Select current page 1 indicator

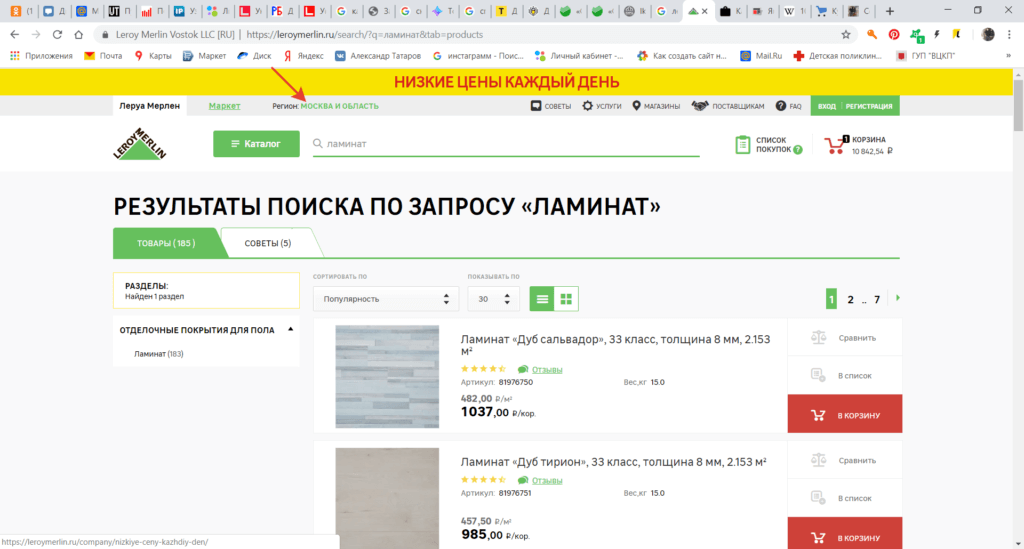click(x=831, y=299)
